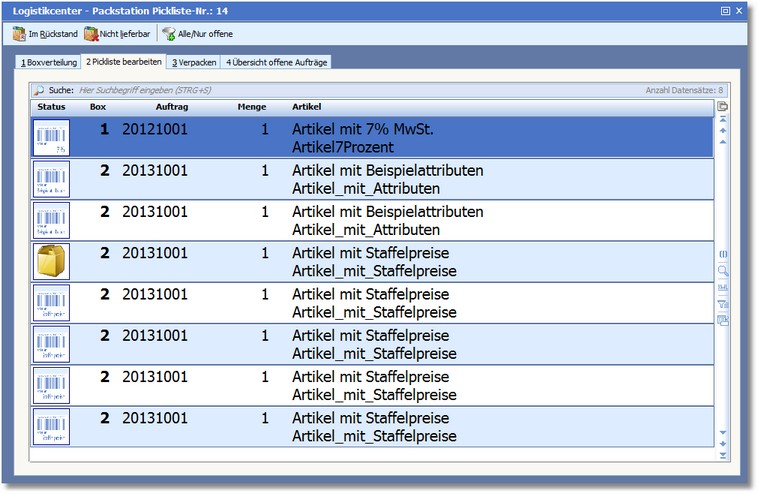Click the yellow package status icon
The image size is (758, 494).
(x=51, y=261)
